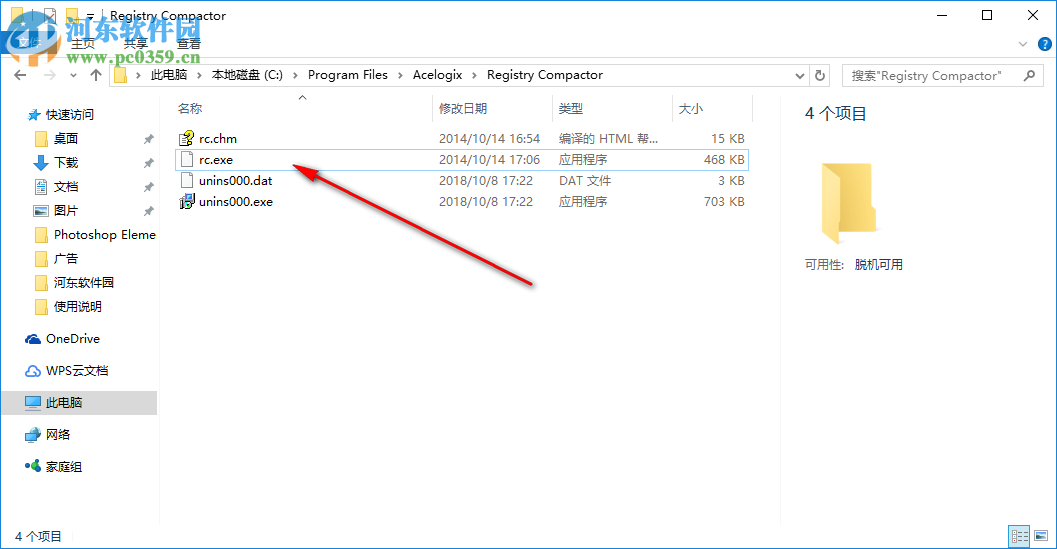
Task: Click Registry Compactor breadcrumb segment
Action: pyautogui.click(x=545, y=75)
